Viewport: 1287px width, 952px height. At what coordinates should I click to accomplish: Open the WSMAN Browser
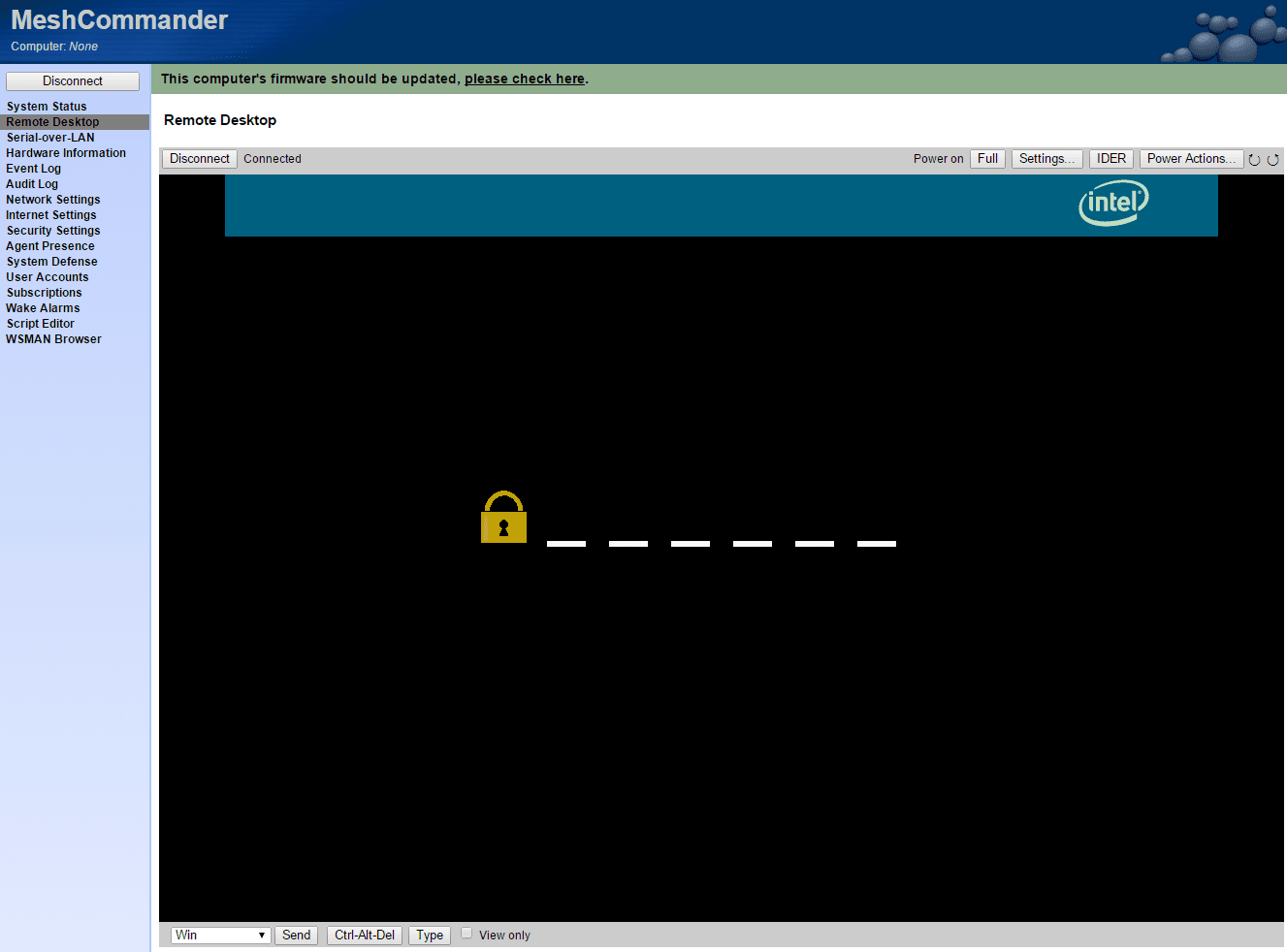coord(54,339)
